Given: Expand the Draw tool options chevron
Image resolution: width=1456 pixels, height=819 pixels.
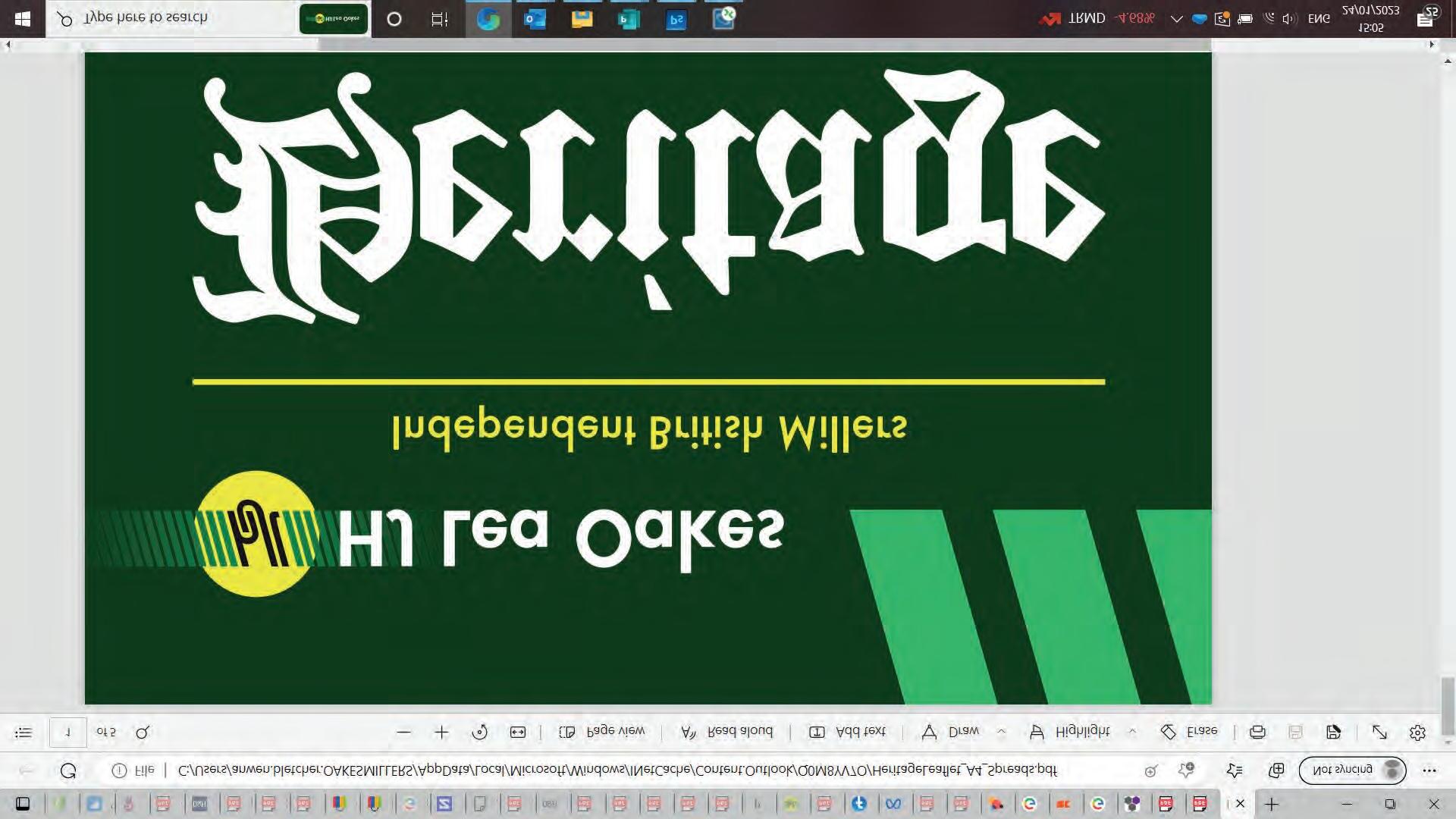Looking at the screenshot, I should pyautogui.click(x=1001, y=732).
